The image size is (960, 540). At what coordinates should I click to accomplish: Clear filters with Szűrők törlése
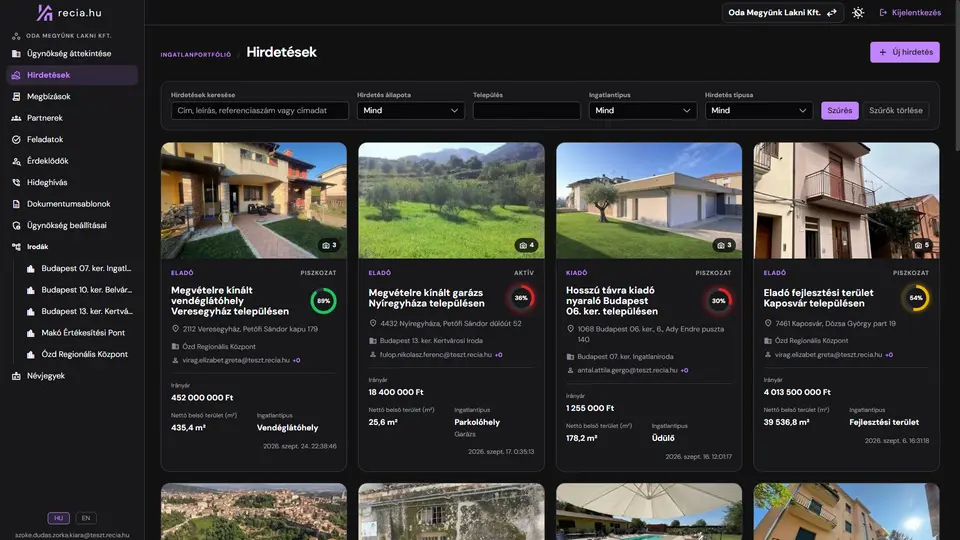pyautogui.click(x=895, y=111)
